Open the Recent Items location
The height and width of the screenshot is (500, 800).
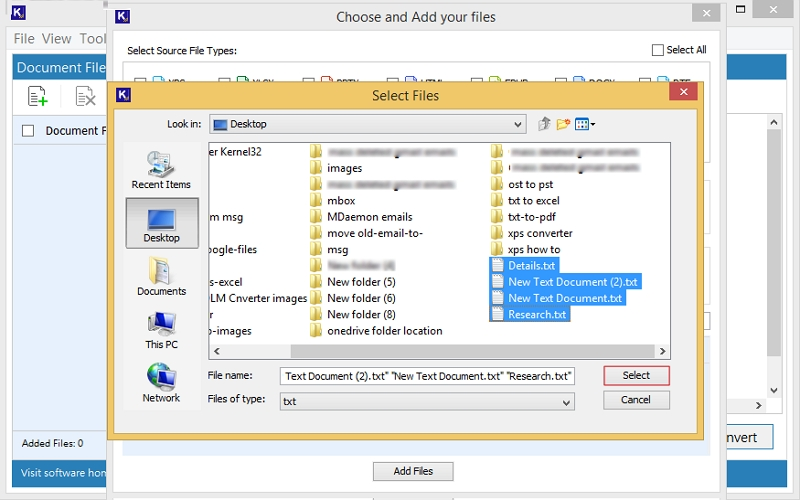coord(161,170)
